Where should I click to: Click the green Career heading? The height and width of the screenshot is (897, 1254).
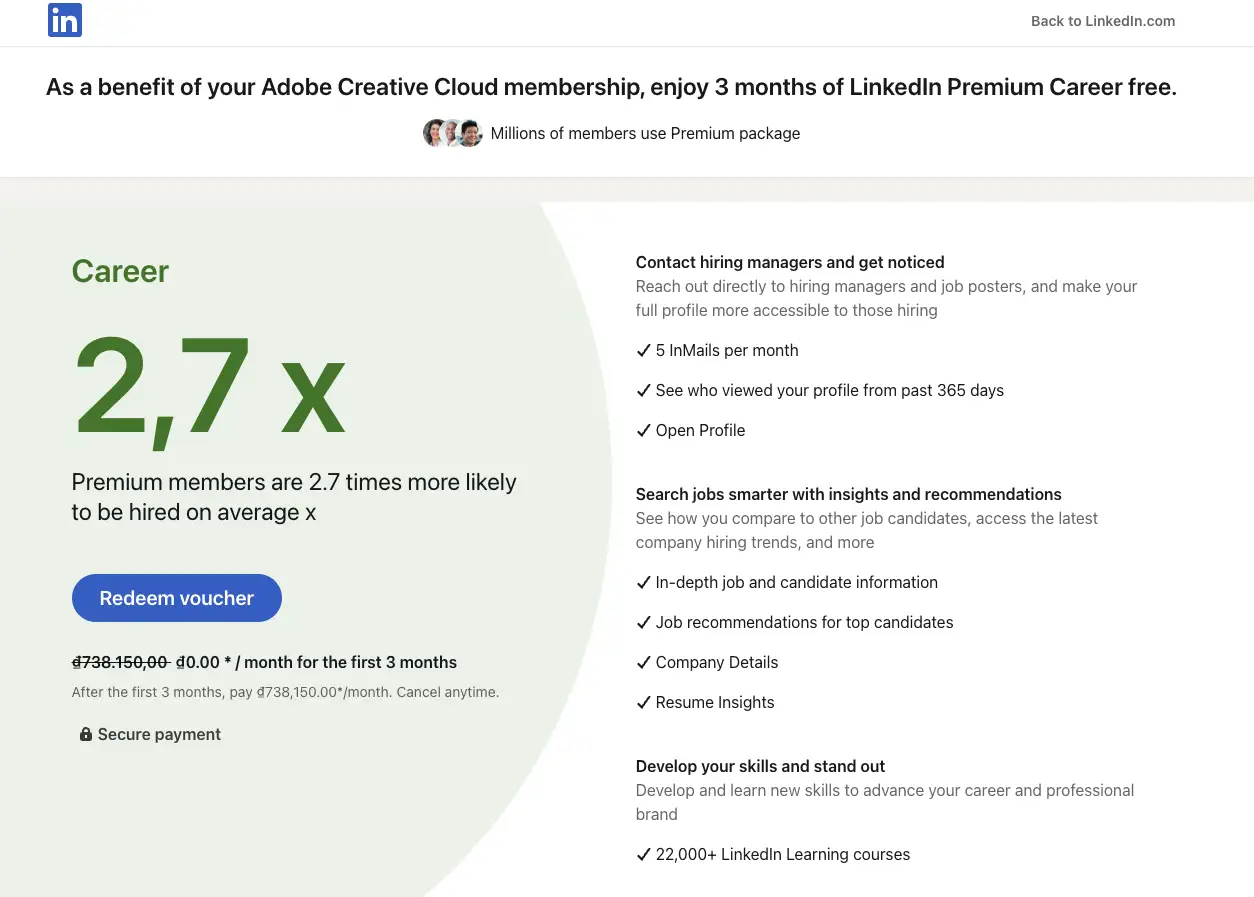pos(120,270)
